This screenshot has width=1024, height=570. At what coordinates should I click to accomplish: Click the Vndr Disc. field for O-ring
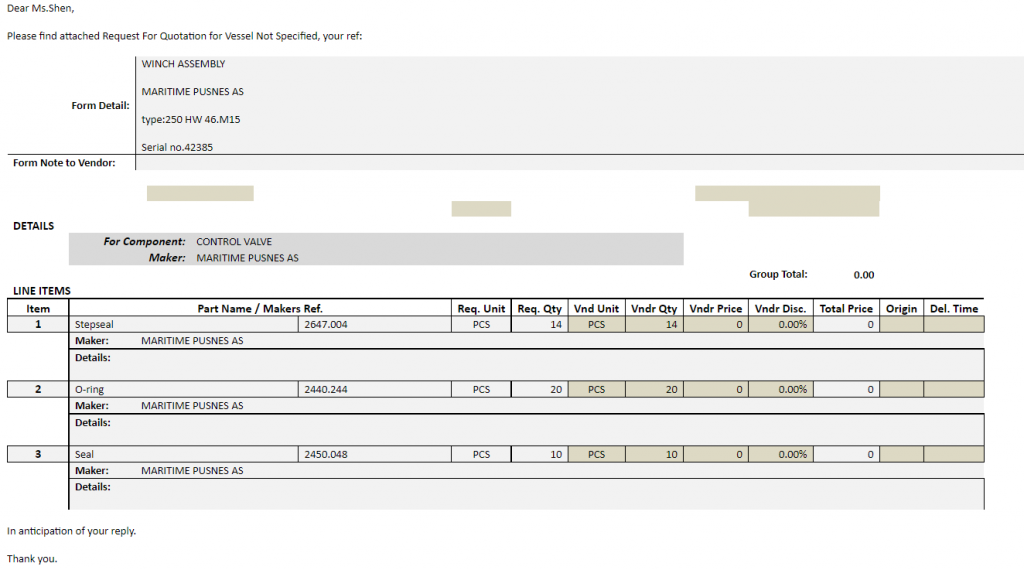(780, 390)
